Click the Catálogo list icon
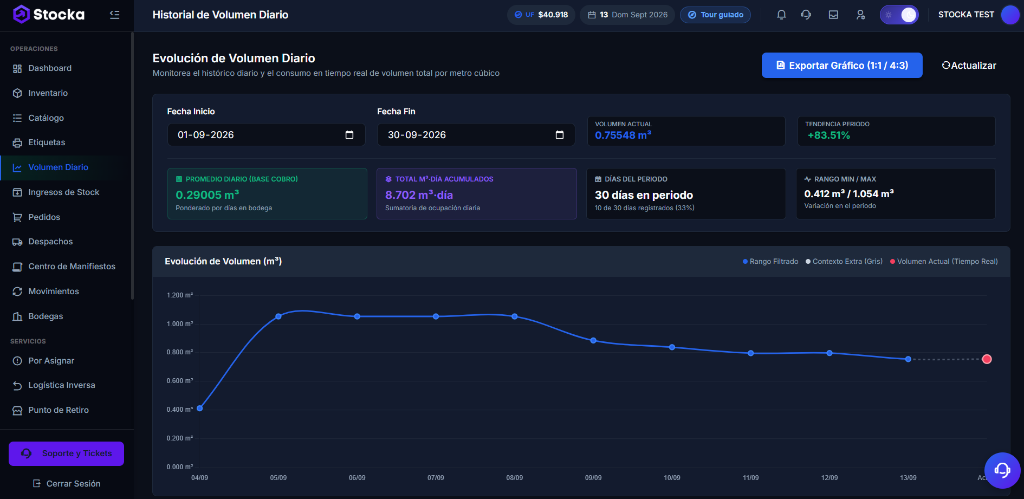This screenshot has height=499, width=1024. [x=18, y=118]
